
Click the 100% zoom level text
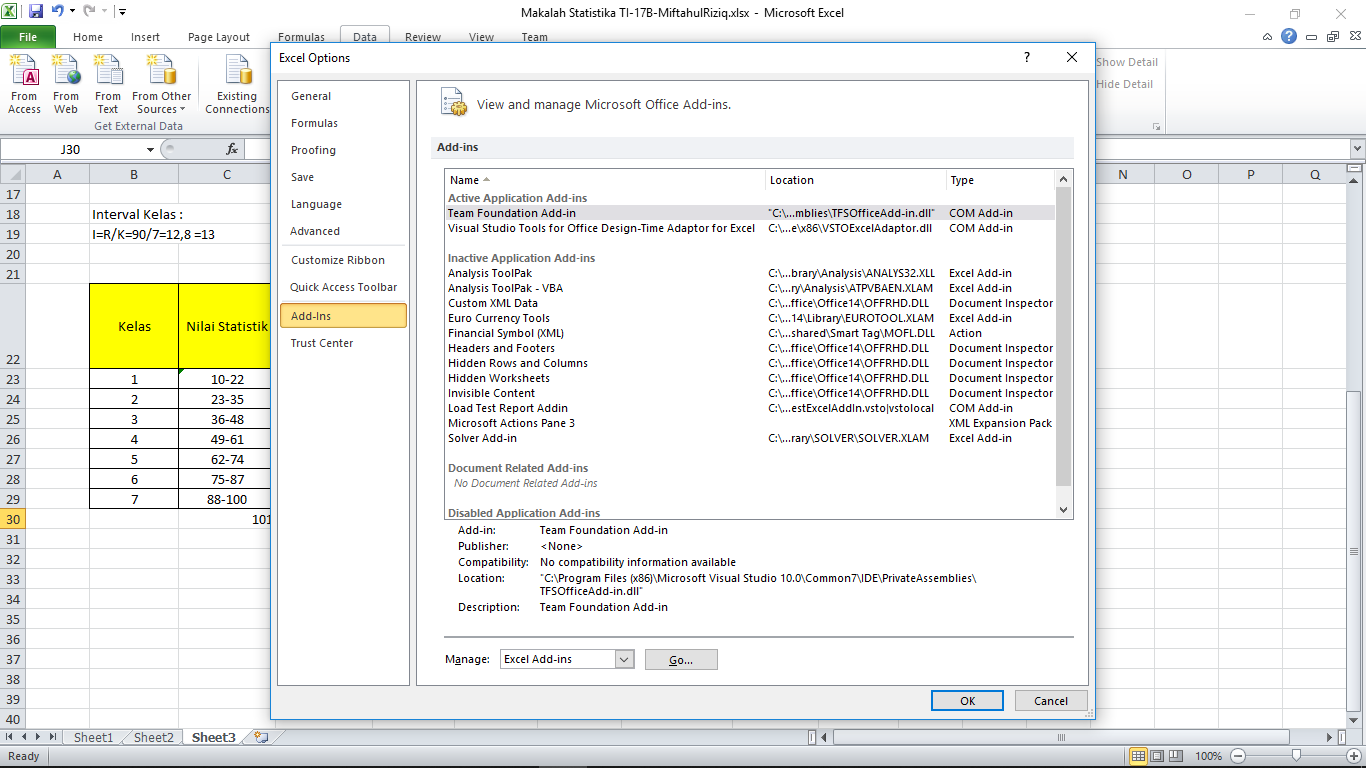pos(1208,756)
